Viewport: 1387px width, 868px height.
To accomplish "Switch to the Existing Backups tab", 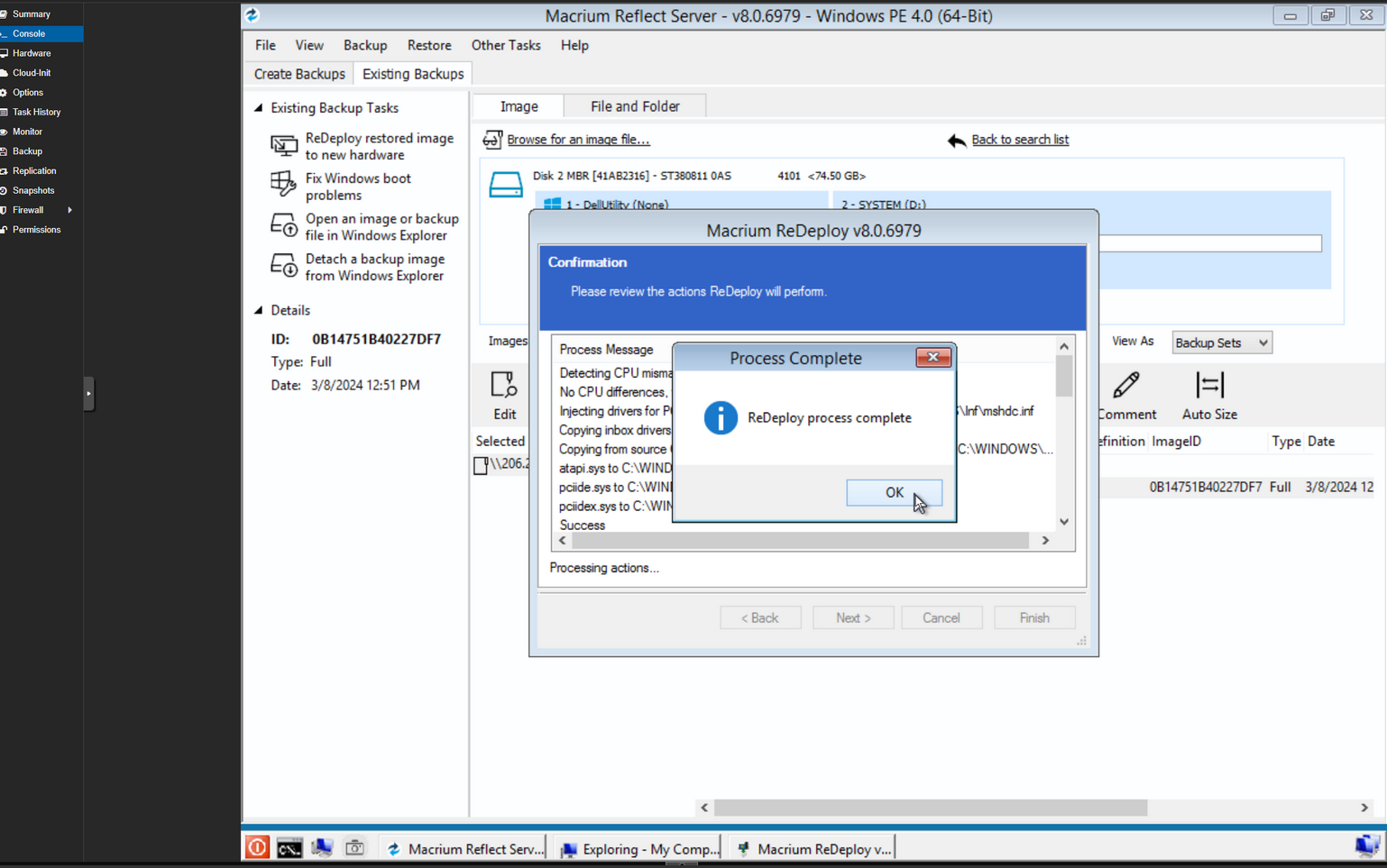I will click(413, 74).
